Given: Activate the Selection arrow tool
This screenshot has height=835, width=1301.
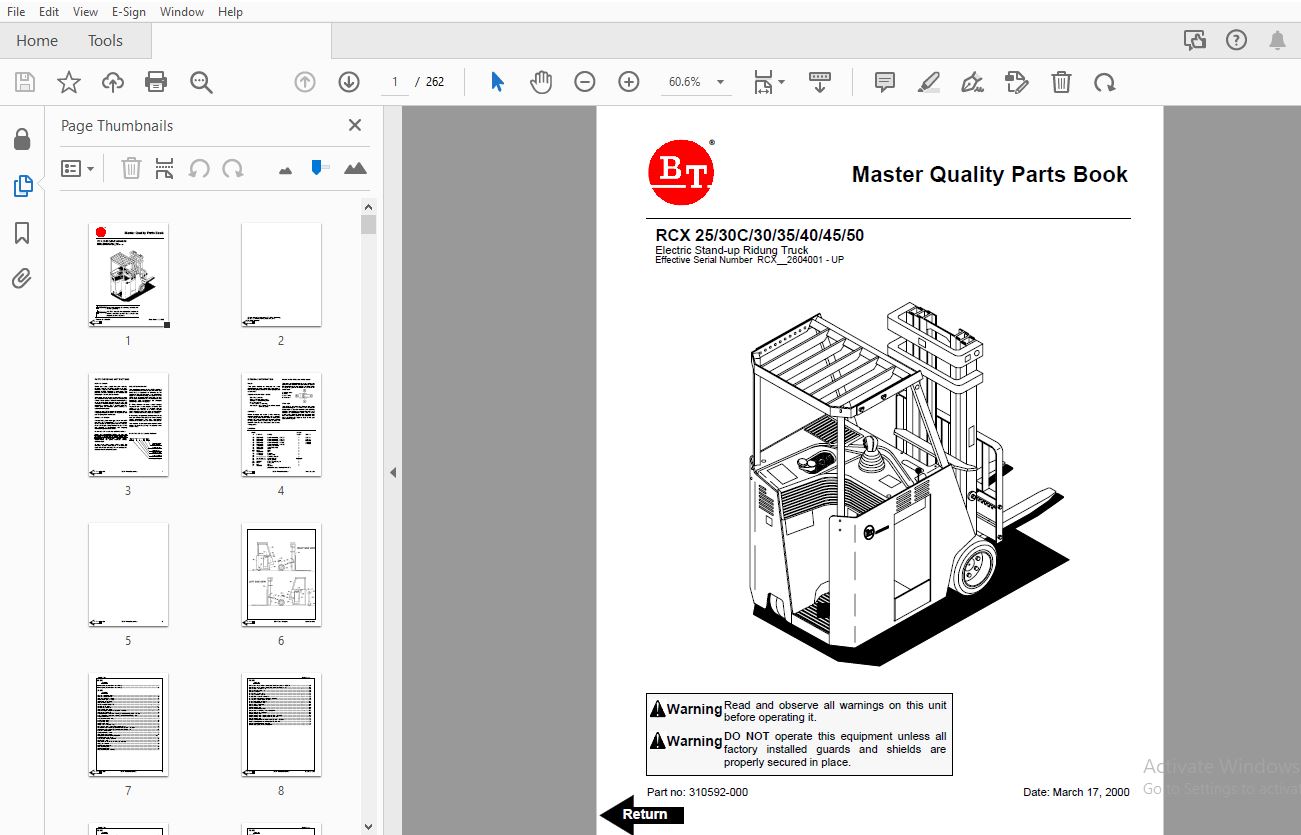Looking at the screenshot, I should [x=497, y=82].
